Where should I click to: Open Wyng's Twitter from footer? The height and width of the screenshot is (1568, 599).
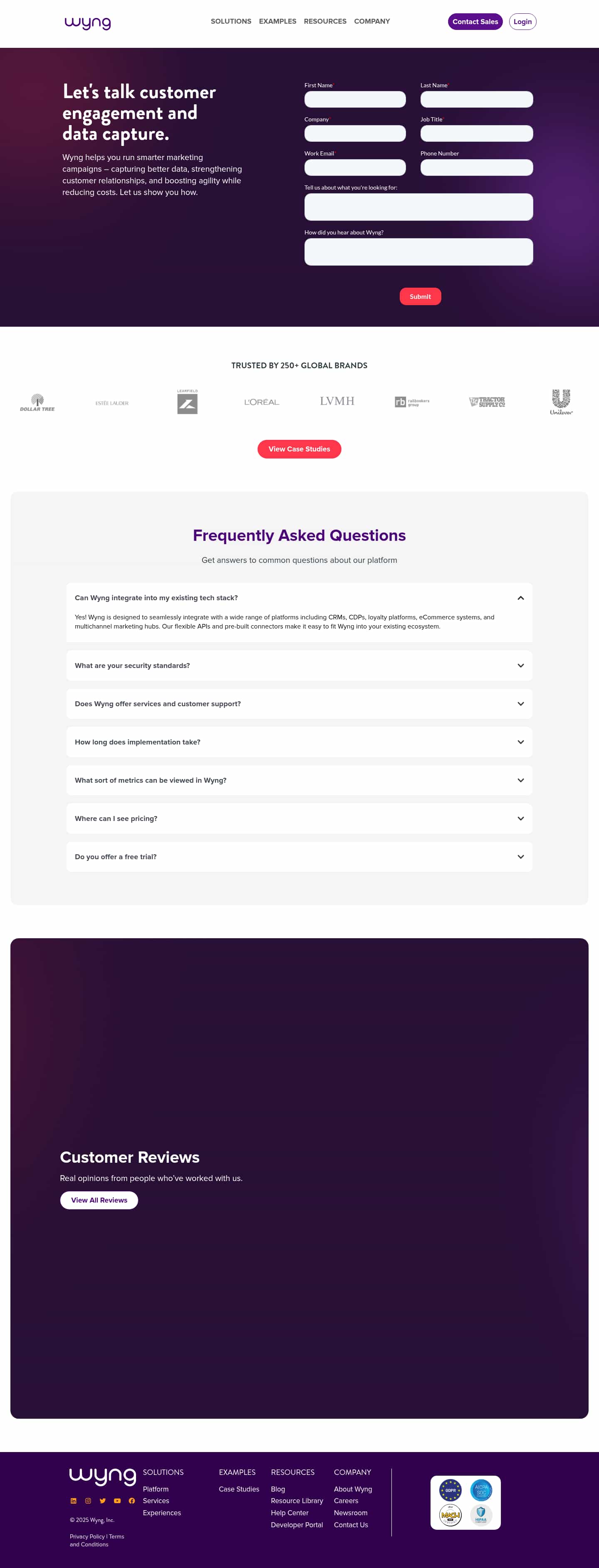102,1501
